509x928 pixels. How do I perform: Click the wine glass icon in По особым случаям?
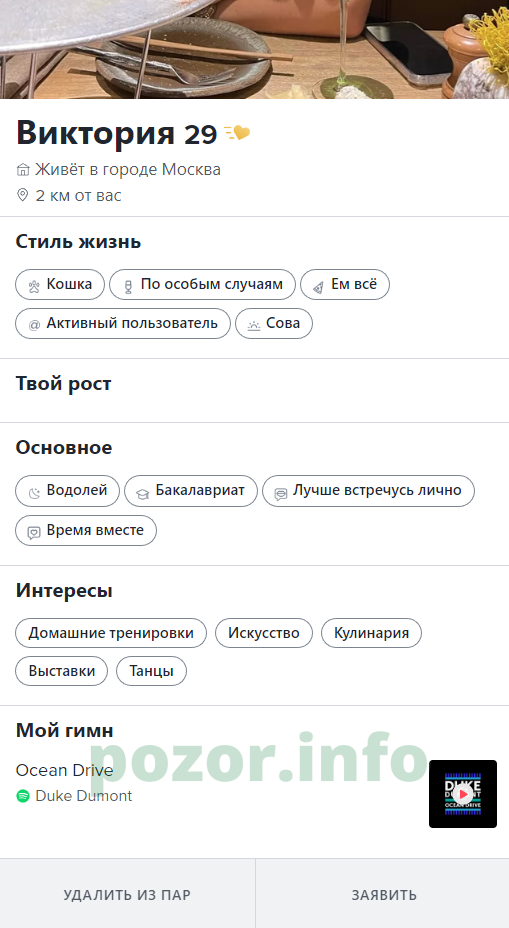[x=128, y=287]
